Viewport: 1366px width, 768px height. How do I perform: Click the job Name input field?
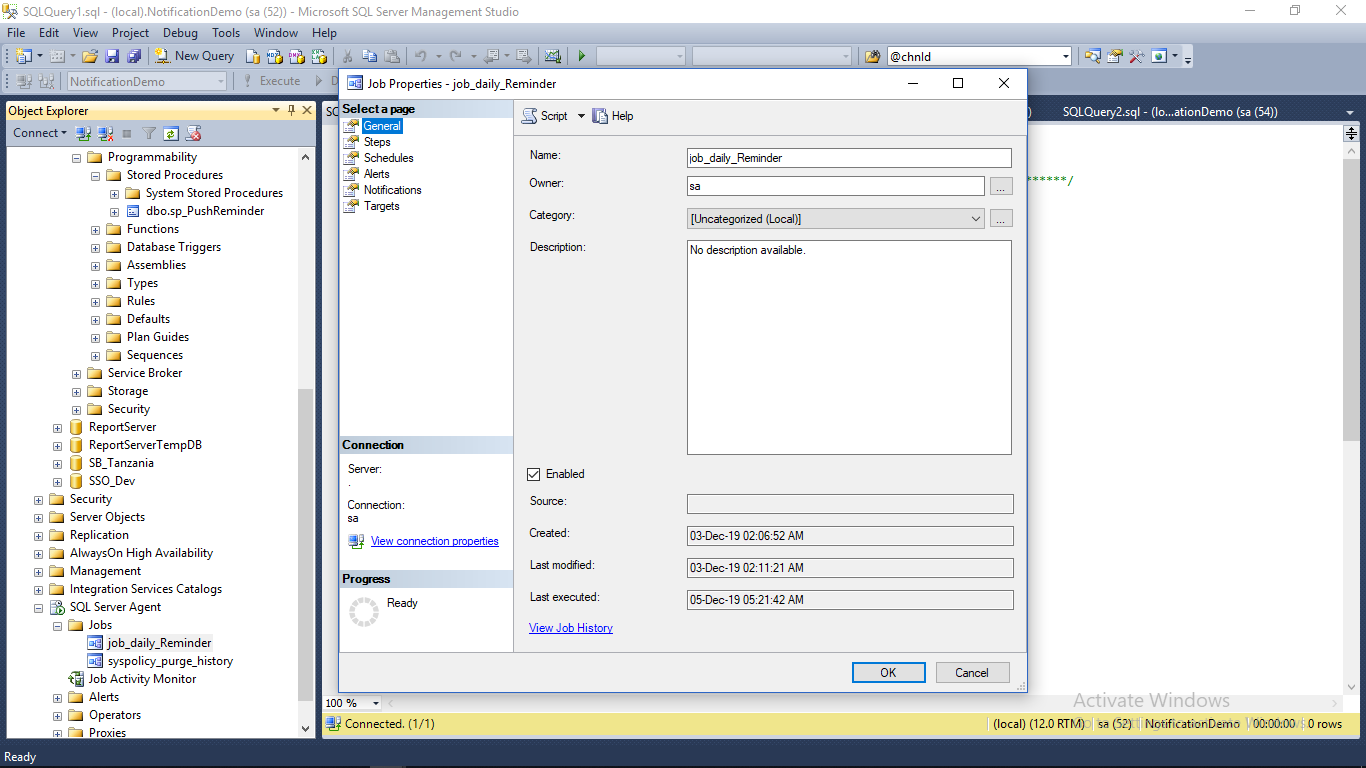(x=849, y=158)
